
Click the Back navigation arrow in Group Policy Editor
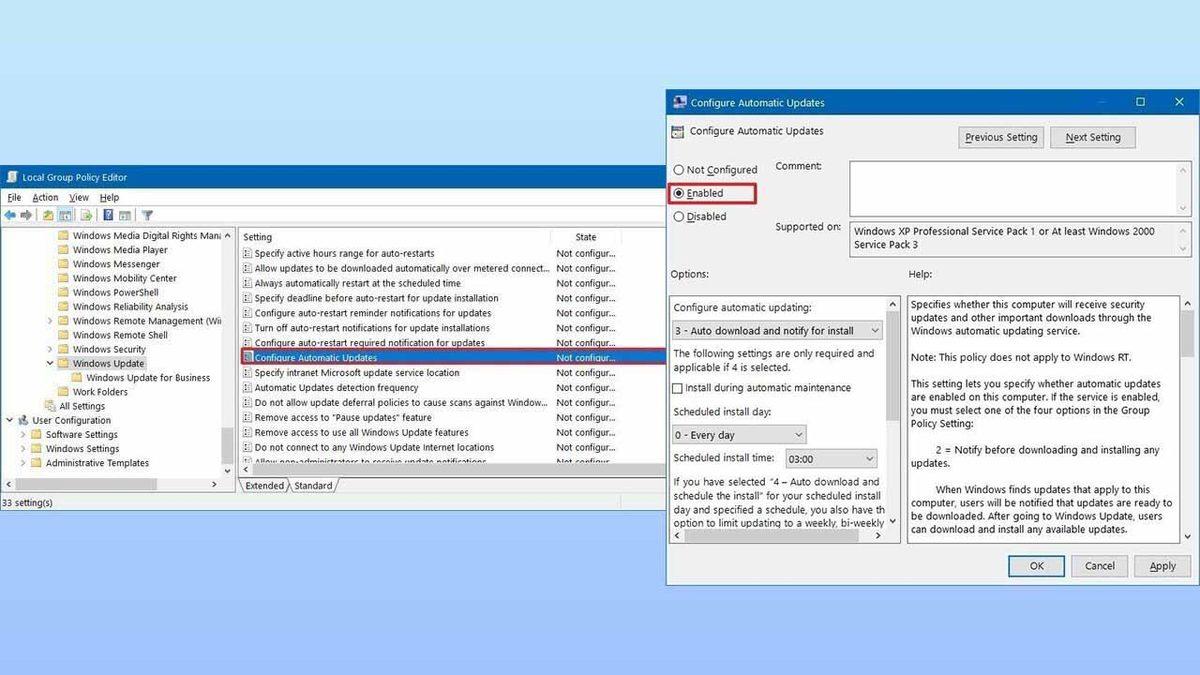click(10, 214)
